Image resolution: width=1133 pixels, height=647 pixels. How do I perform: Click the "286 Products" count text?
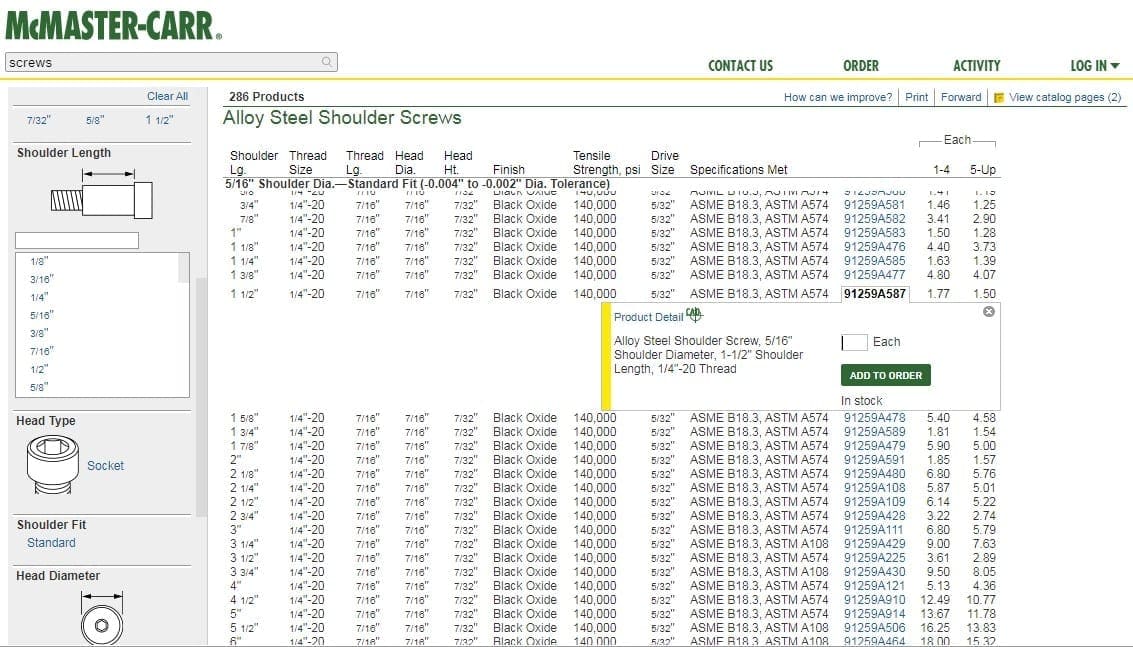coord(267,96)
